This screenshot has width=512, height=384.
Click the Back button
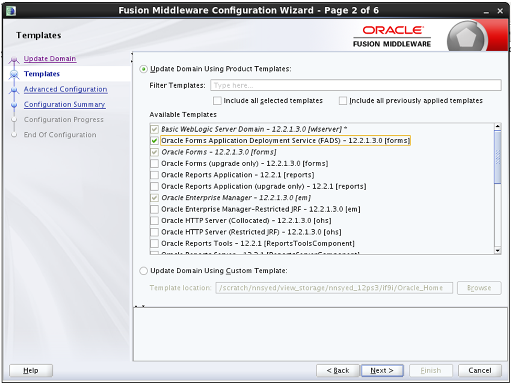tap(338, 370)
